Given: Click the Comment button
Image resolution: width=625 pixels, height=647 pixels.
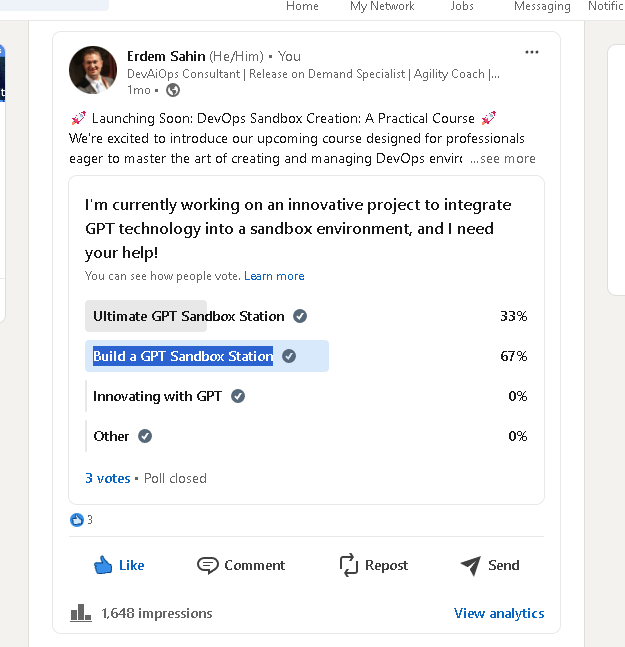Looking at the screenshot, I should 241,565.
